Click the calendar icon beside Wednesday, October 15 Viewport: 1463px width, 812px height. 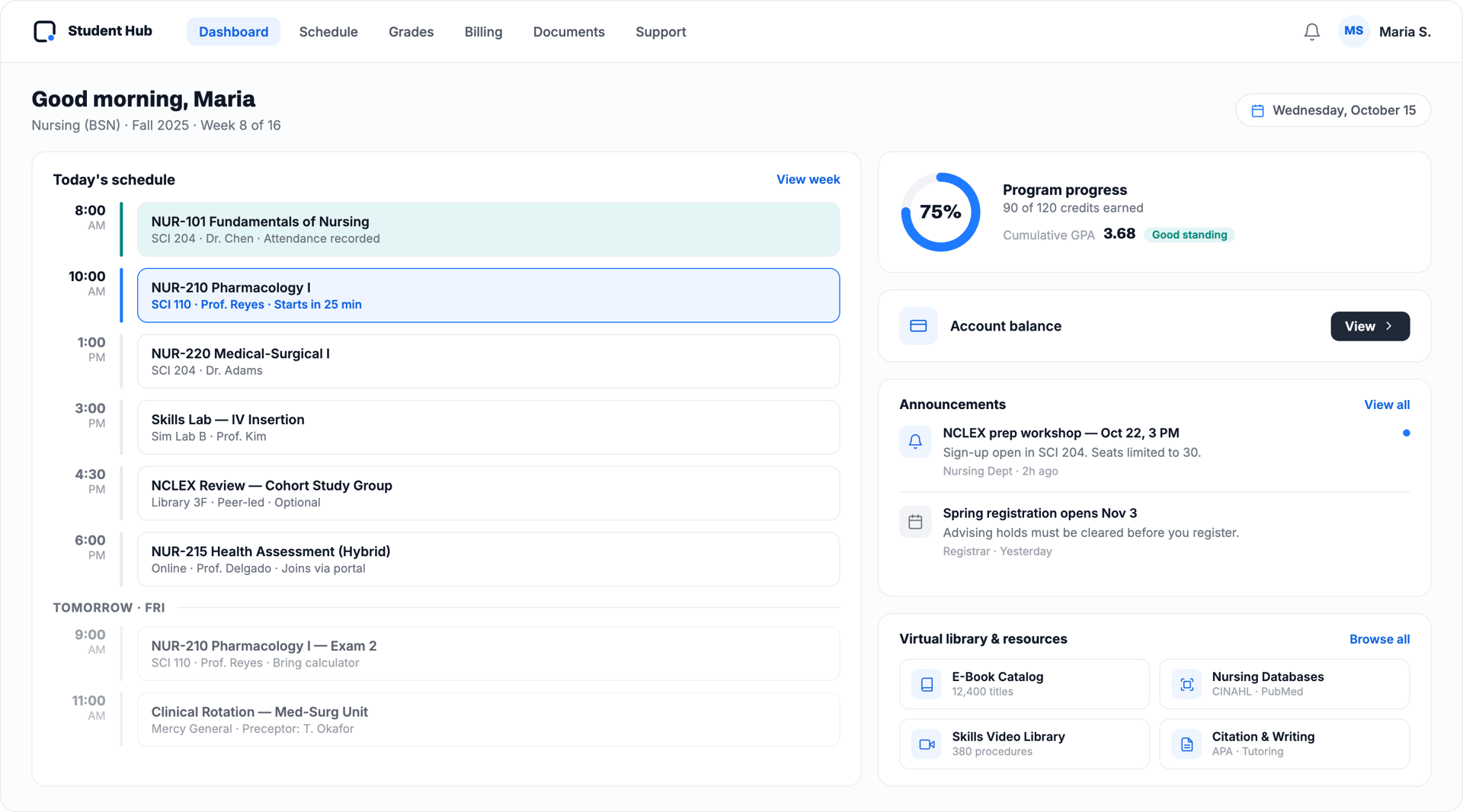1257,111
